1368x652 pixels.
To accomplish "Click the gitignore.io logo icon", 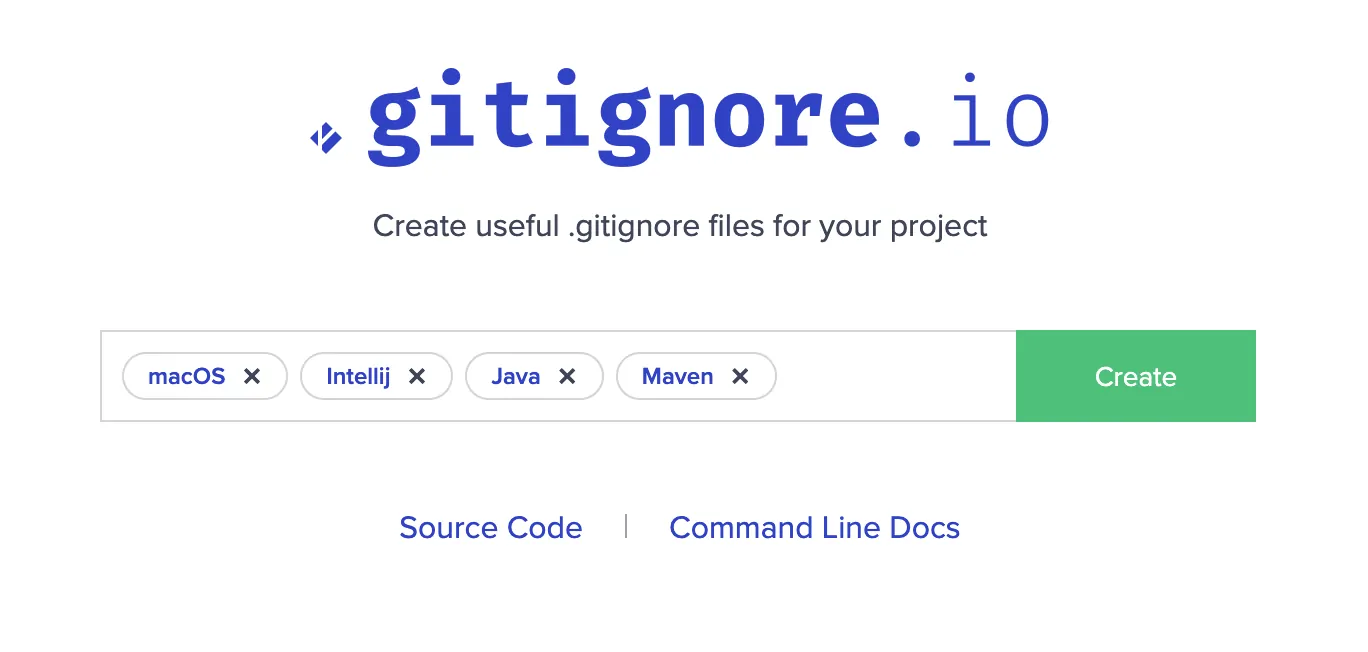I will pyautogui.click(x=326, y=138).
